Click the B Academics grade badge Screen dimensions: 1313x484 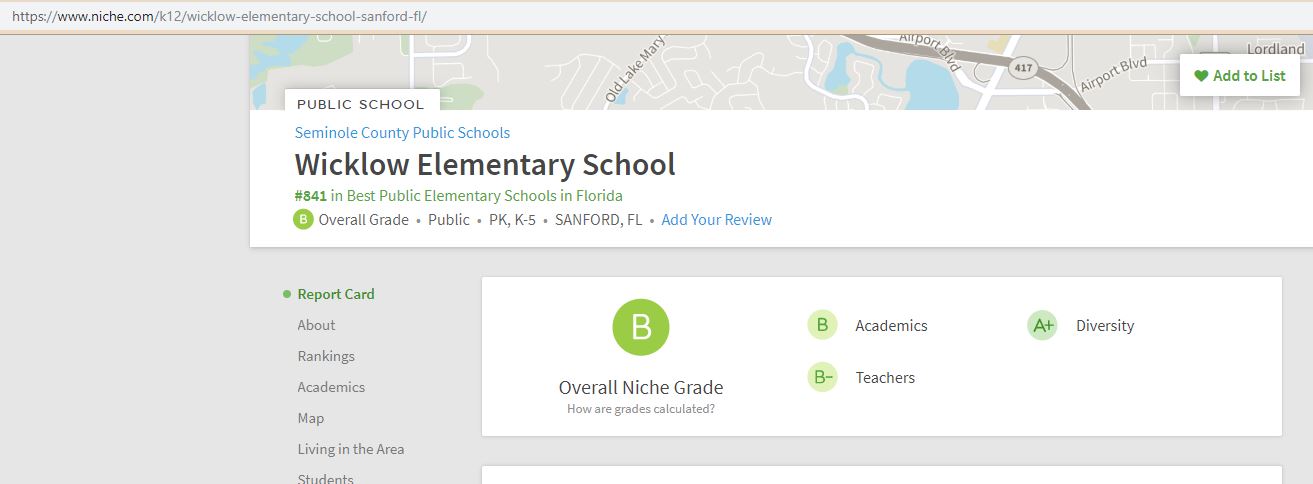click(822, 325)
